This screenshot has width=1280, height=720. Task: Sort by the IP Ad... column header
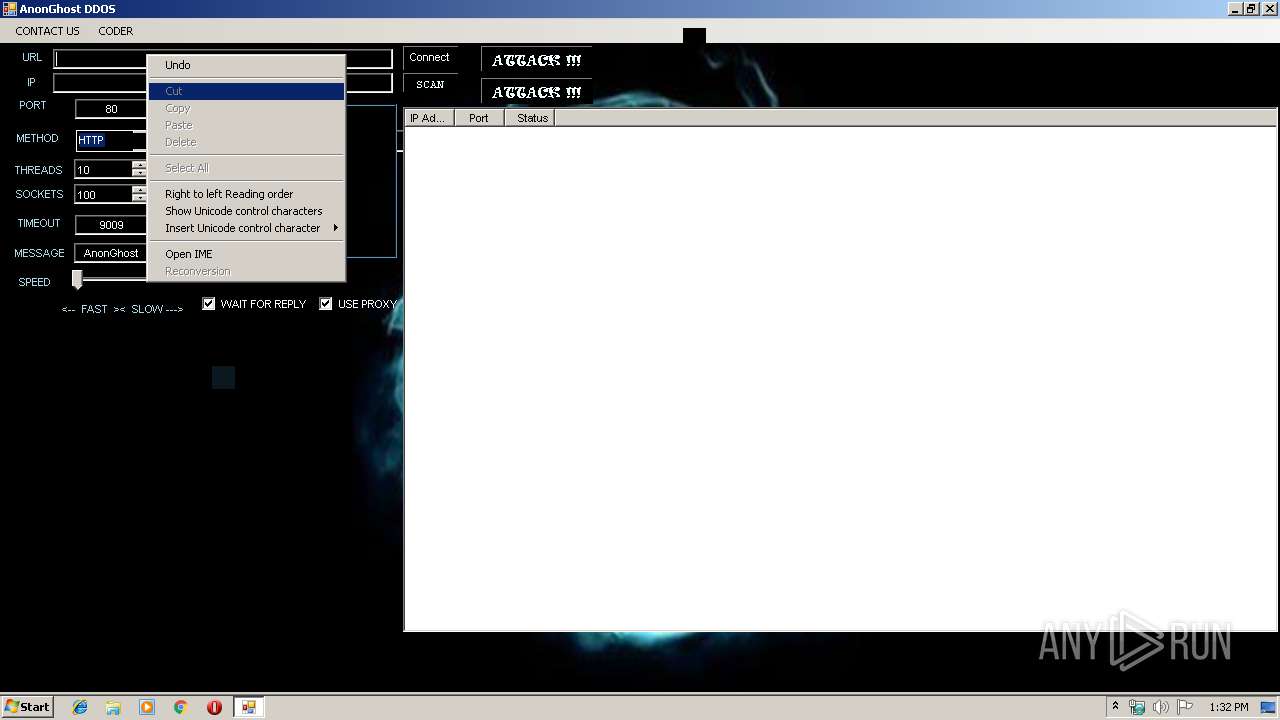pyautogui.click(x=429, y=118)
